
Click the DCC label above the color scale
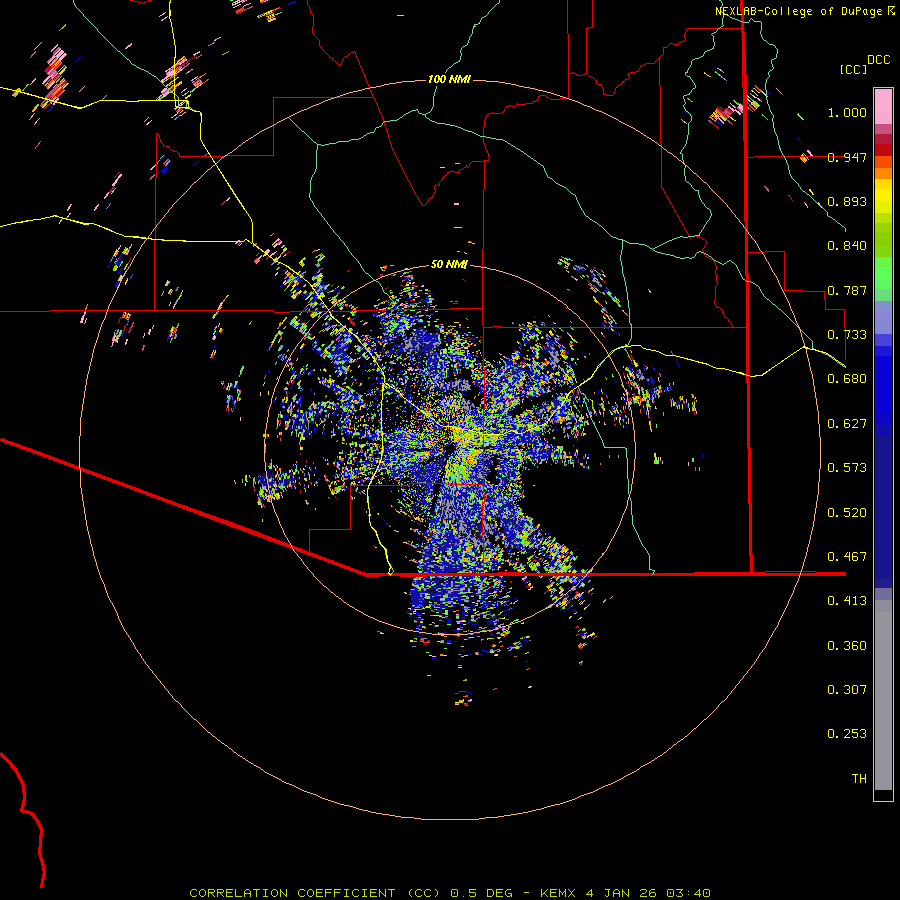(x=878, y=60)
